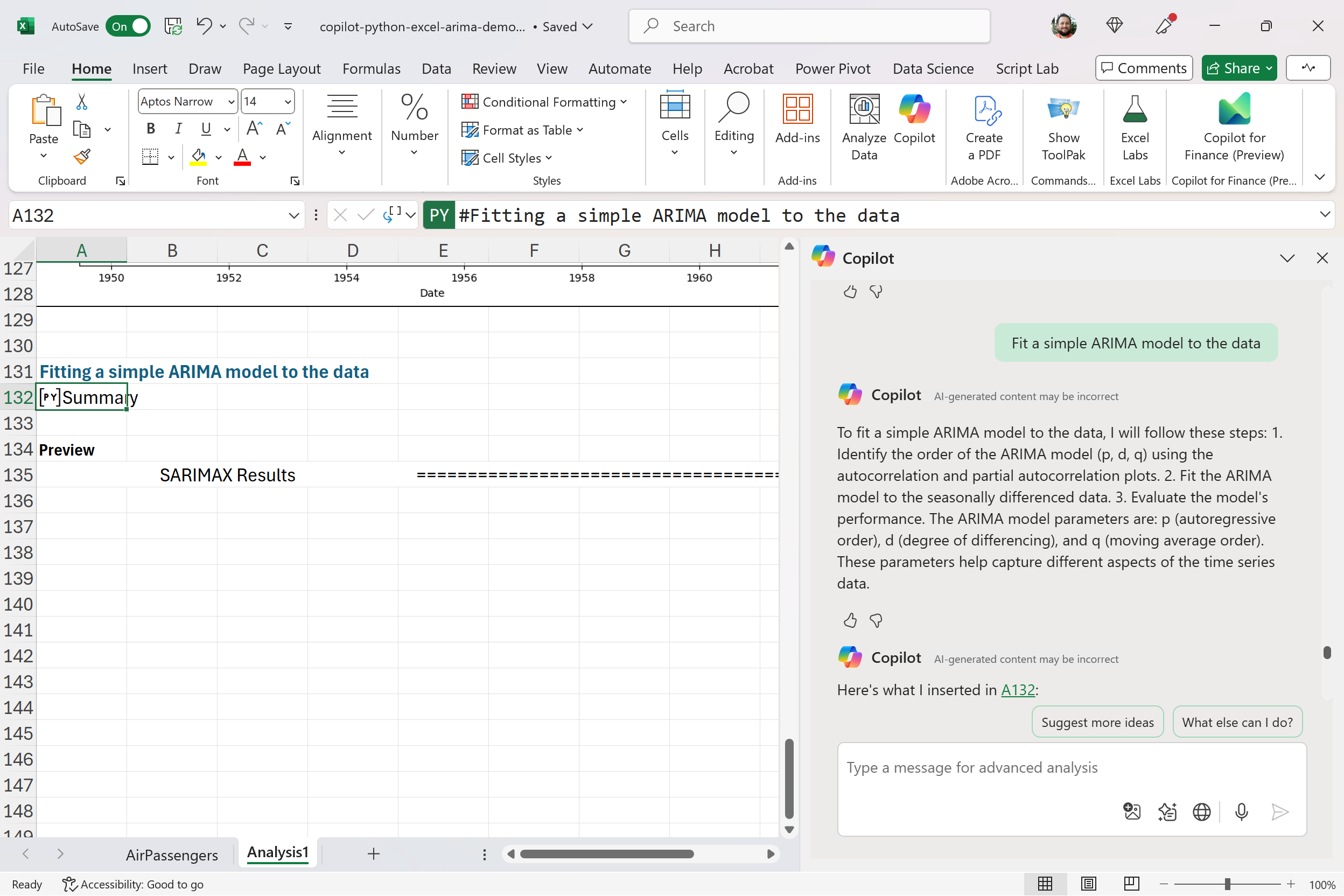Open the font name dropdown
This screenshot has width=1344, height=896.
[231, 102]
